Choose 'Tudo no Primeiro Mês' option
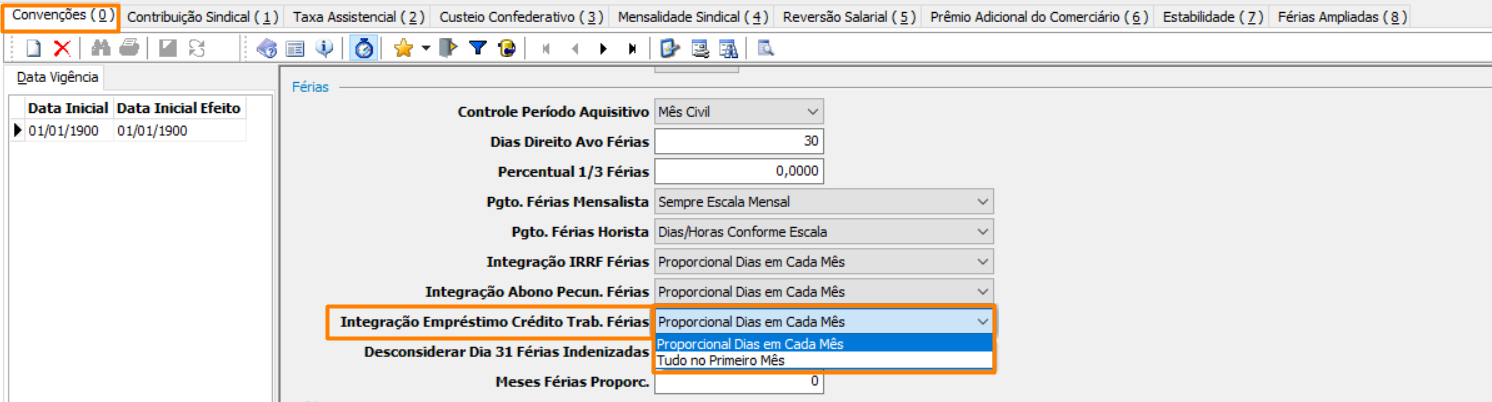The image size is (1492, 402). pos(721,360)
